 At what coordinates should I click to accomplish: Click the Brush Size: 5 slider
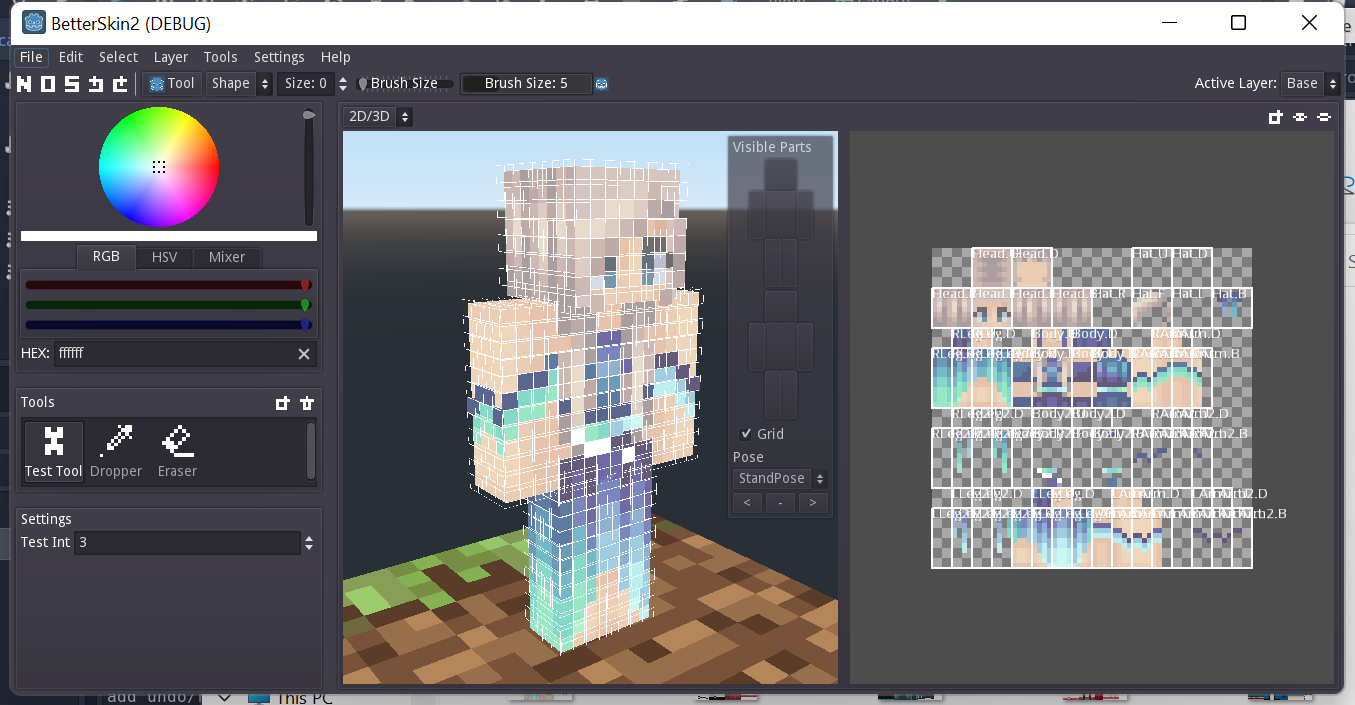coord(526,84)
